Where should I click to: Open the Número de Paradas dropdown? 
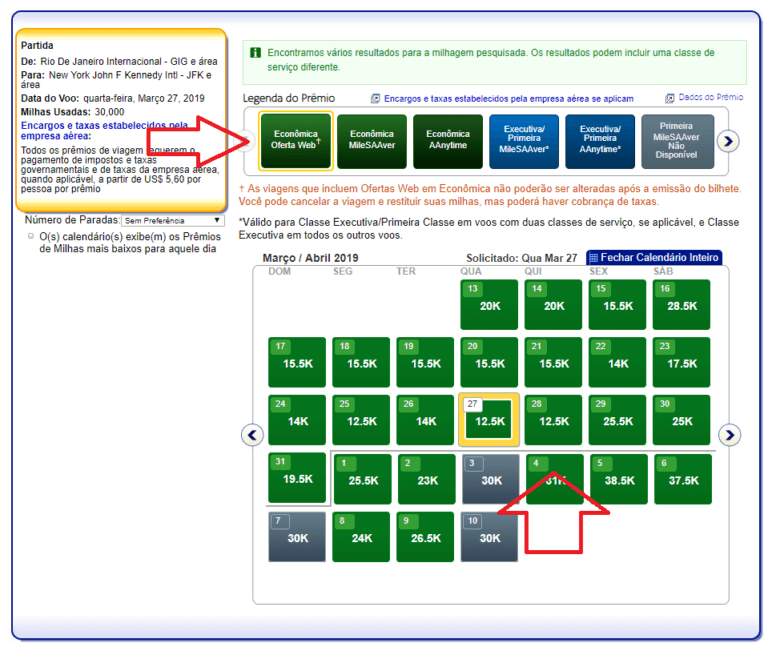click(173, 220)
